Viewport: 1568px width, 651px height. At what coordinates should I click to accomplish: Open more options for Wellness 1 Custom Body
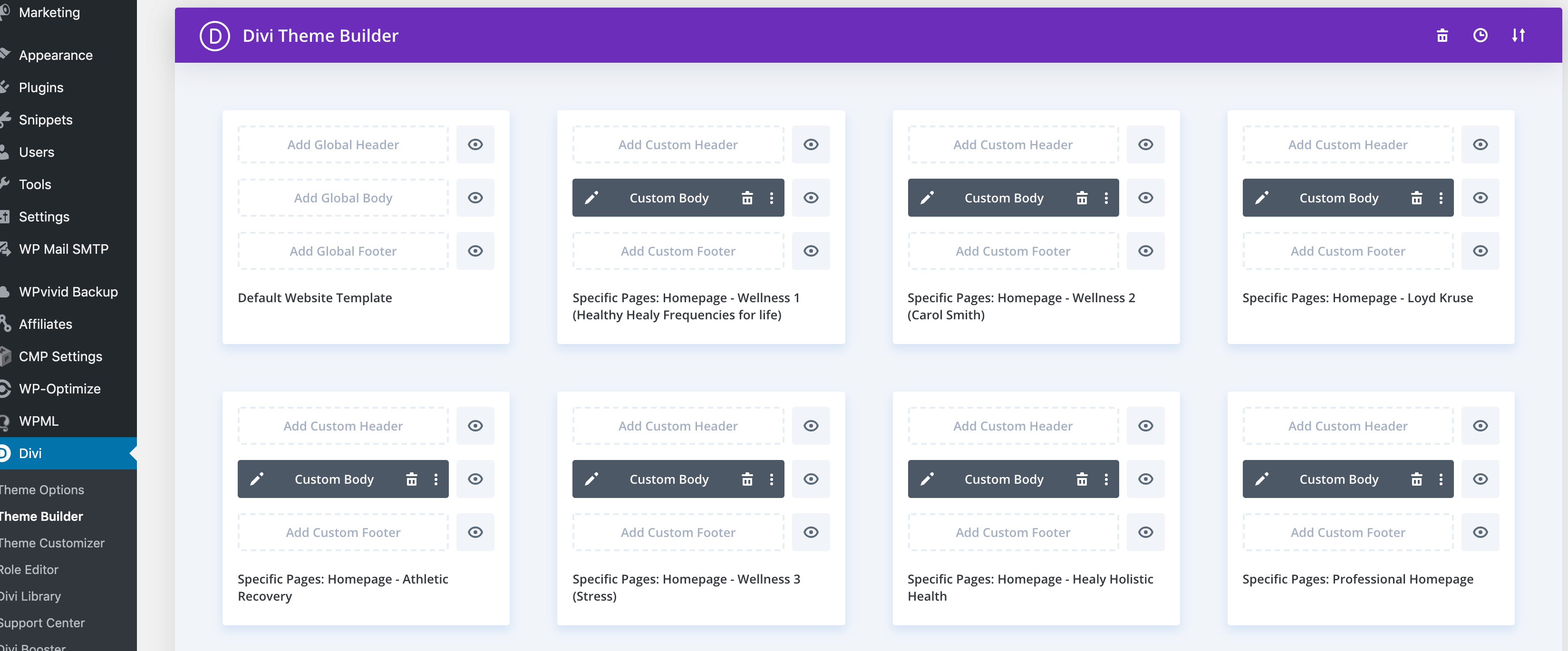coord(771,198)
